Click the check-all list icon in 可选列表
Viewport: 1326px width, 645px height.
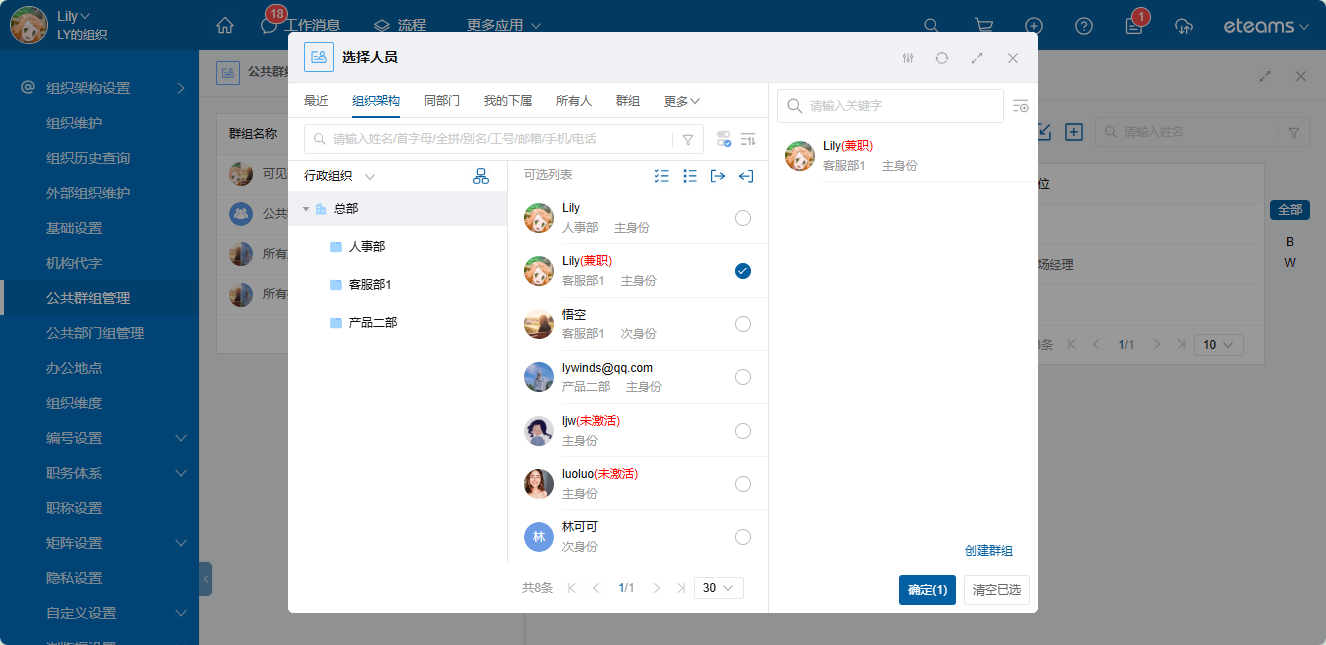click(661, 176)
